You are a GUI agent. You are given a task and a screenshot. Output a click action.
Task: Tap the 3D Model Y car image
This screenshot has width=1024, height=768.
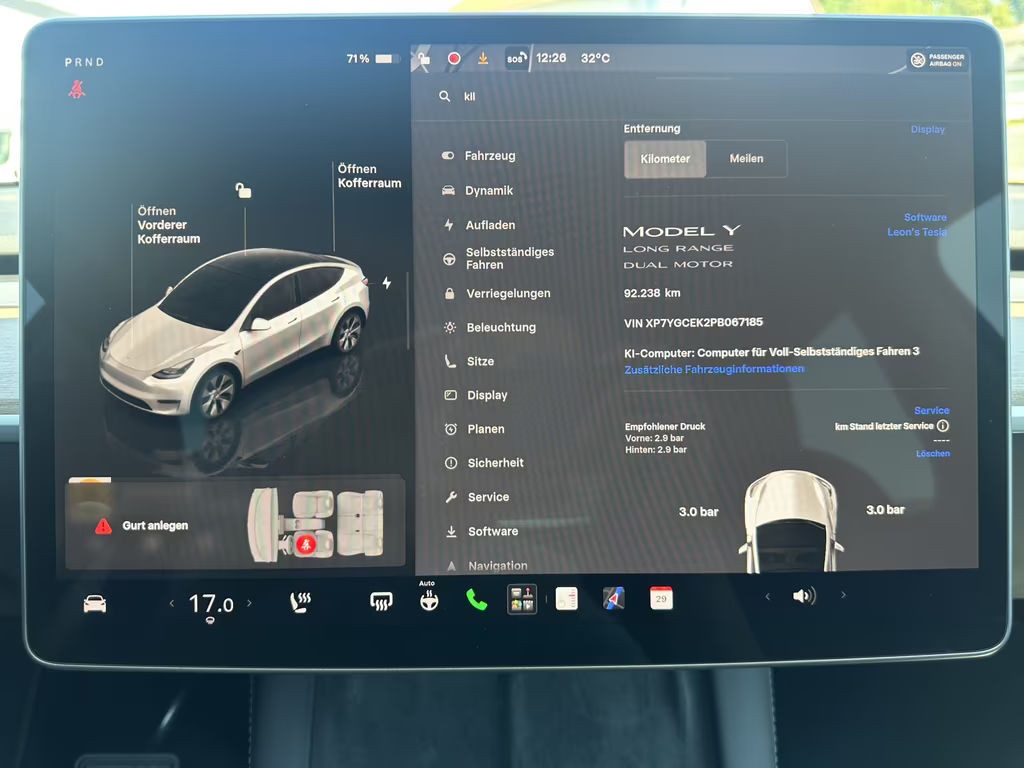pyautogui.click(x=235, y=333)
